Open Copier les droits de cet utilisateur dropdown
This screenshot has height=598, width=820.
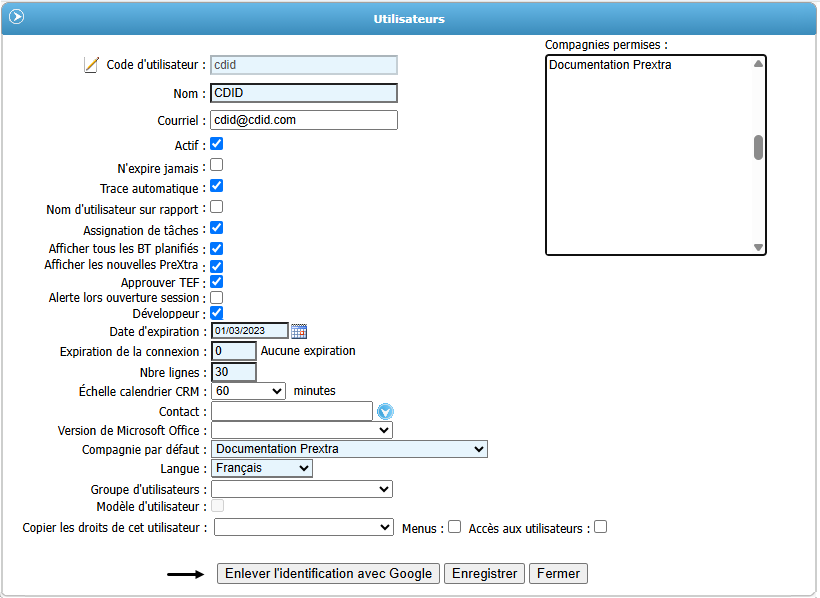304,527
